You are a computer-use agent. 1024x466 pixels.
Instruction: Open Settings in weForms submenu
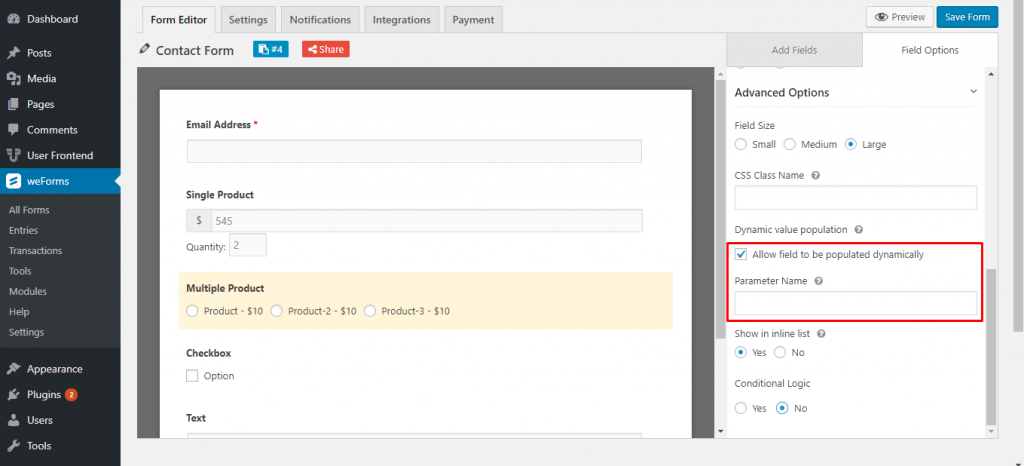tap(27, 332)
